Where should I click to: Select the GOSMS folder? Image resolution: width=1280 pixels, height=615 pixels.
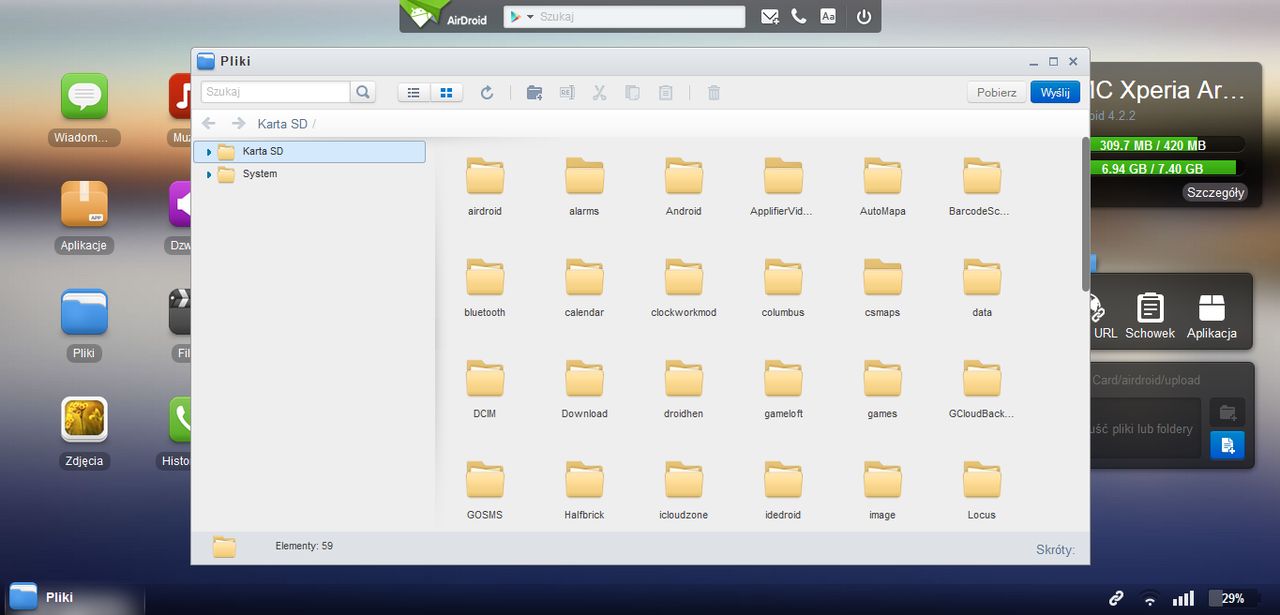485,489
